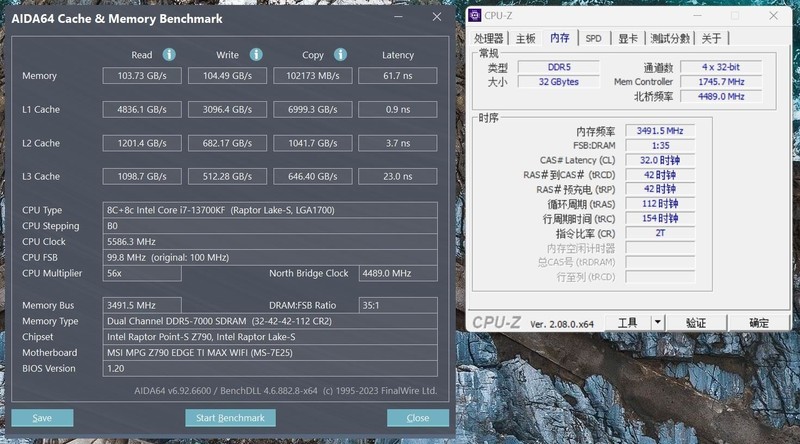Minimize the CPU-Z window
Viewport: 800px width, 444px height.
coord(697,16)
